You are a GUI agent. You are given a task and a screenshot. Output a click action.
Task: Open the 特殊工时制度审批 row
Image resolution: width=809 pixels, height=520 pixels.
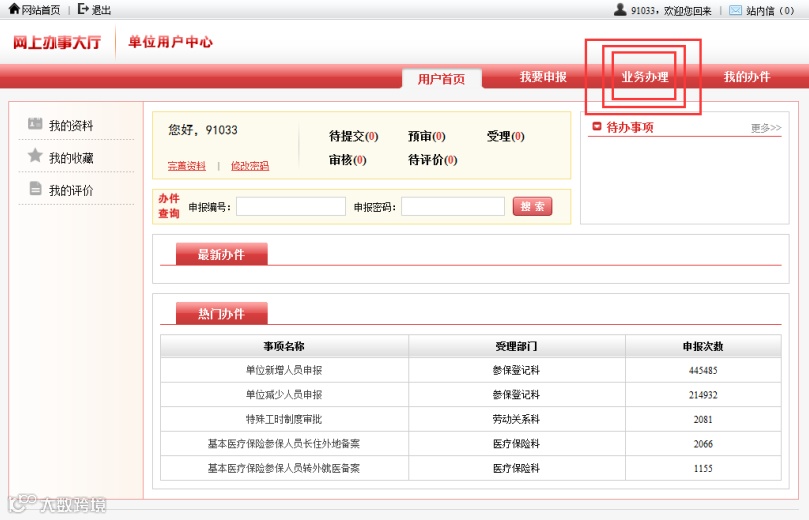(x=284, y=419)
